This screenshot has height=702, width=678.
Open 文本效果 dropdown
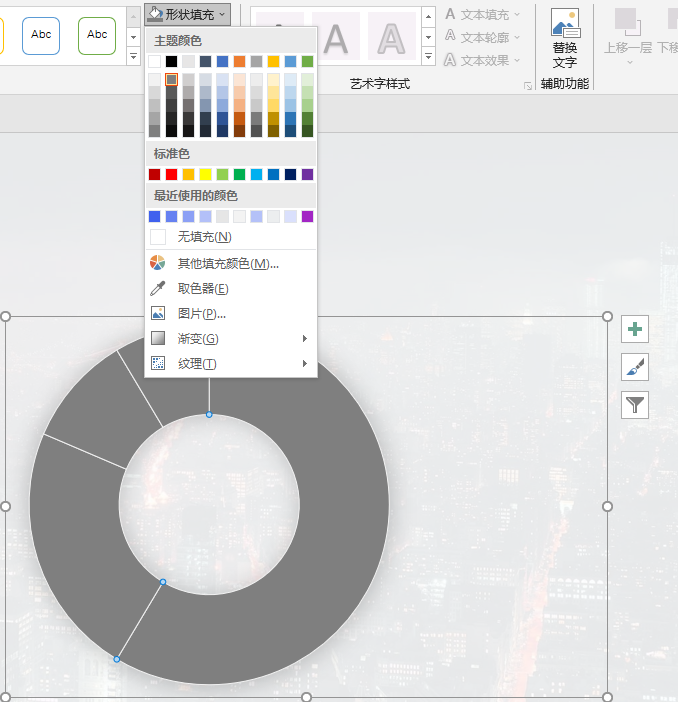click(x=482, y=60)
